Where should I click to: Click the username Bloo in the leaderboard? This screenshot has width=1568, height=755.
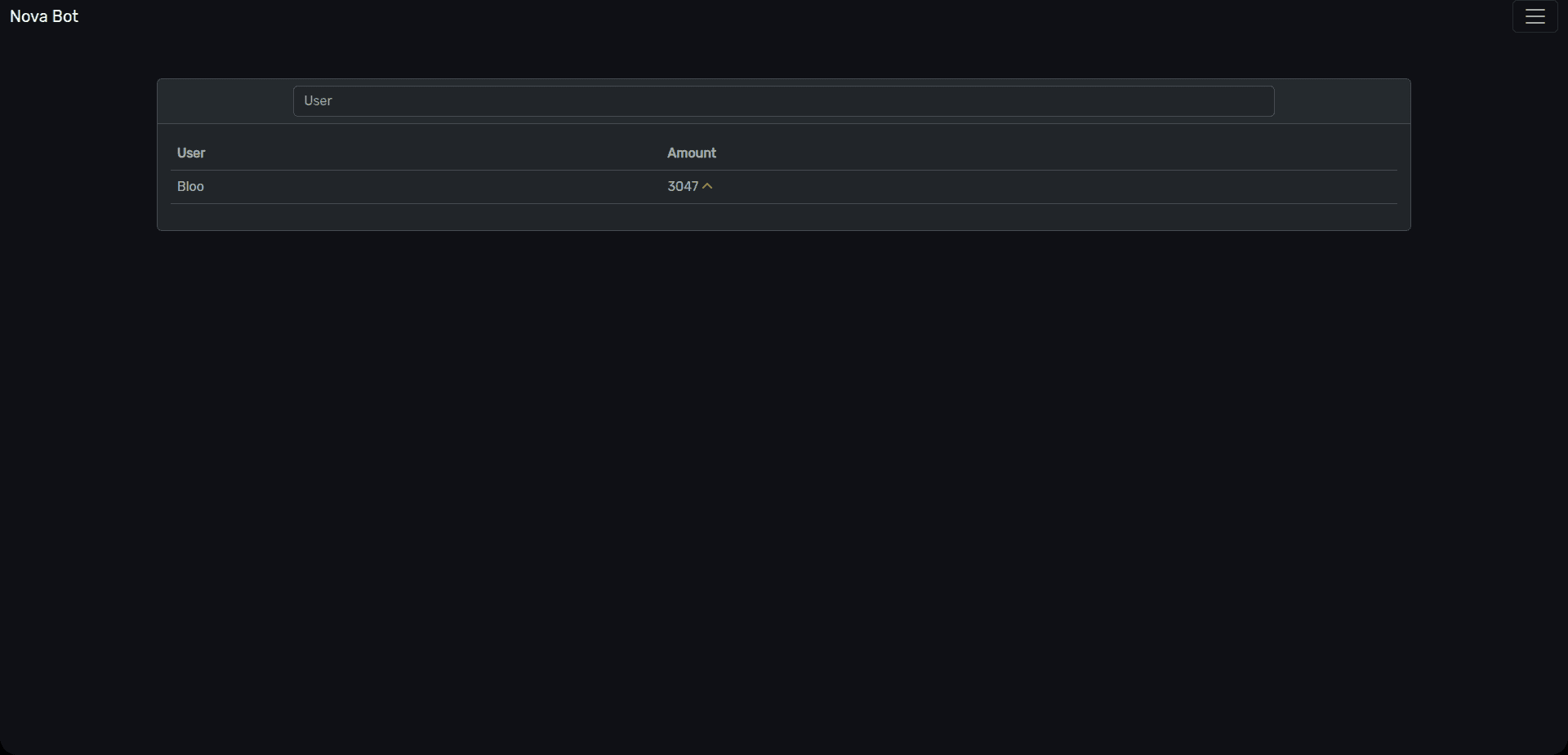pos(190,187)
